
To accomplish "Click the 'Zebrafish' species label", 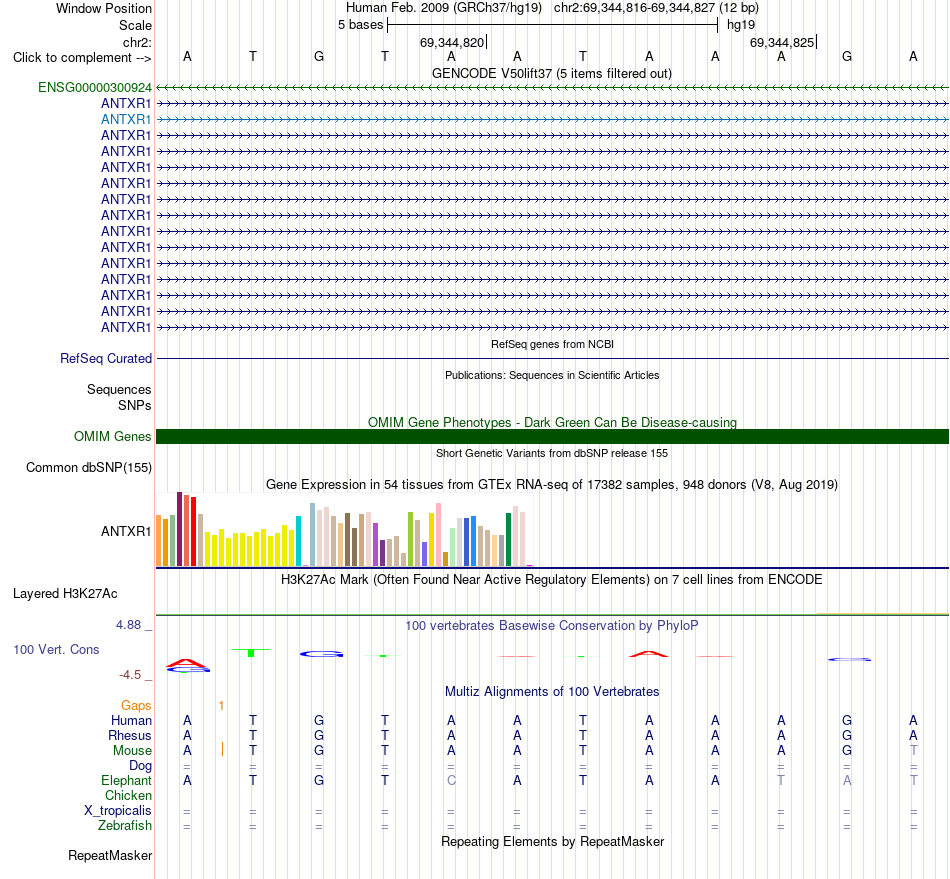I will click(125, 825).
